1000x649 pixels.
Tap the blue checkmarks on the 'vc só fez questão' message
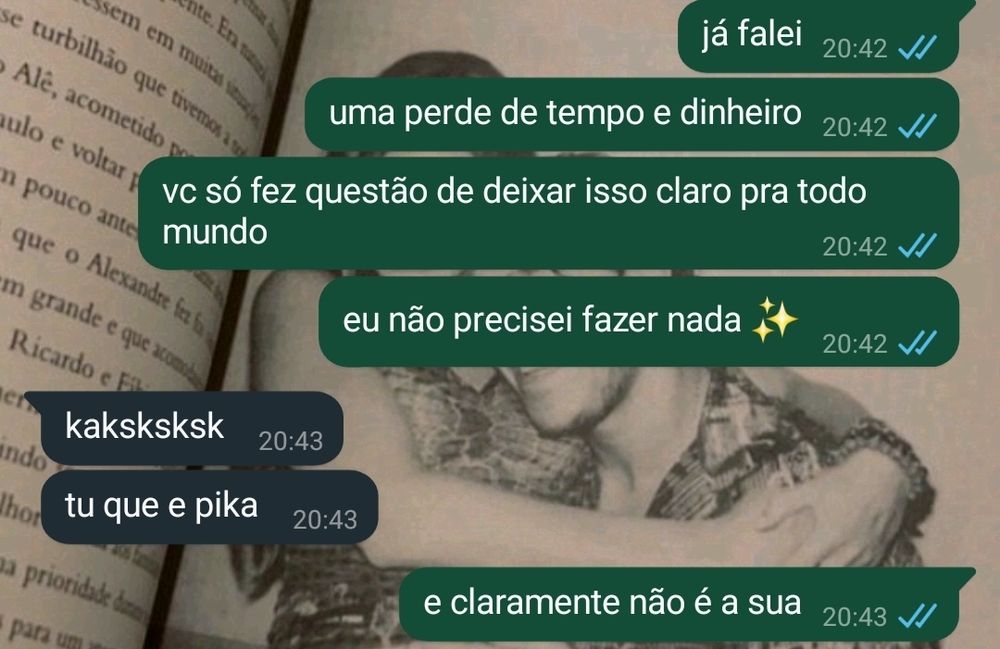[x=917, y=245]
